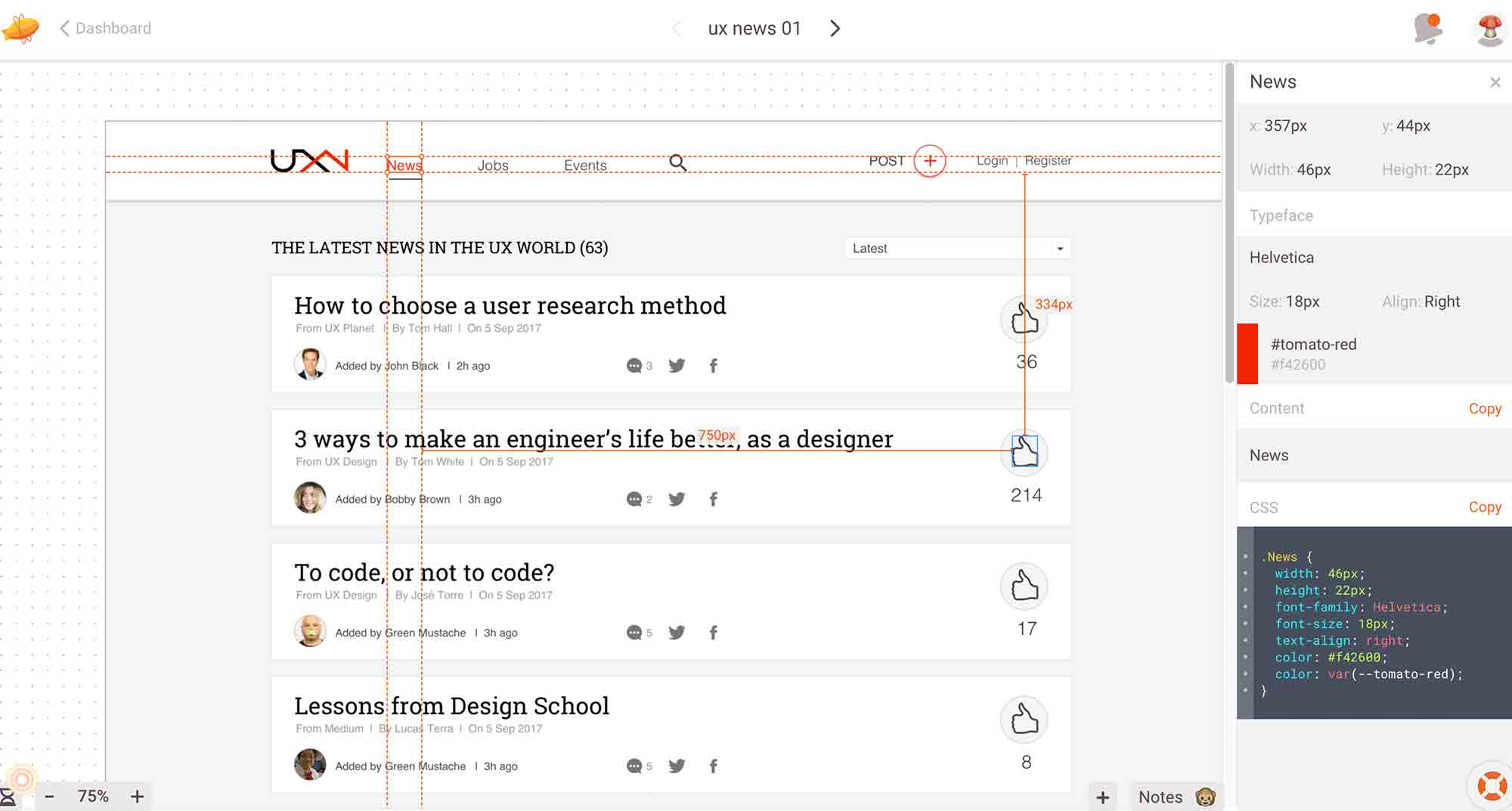Select Jobs in the mockup navigation

tap(493, 166)
